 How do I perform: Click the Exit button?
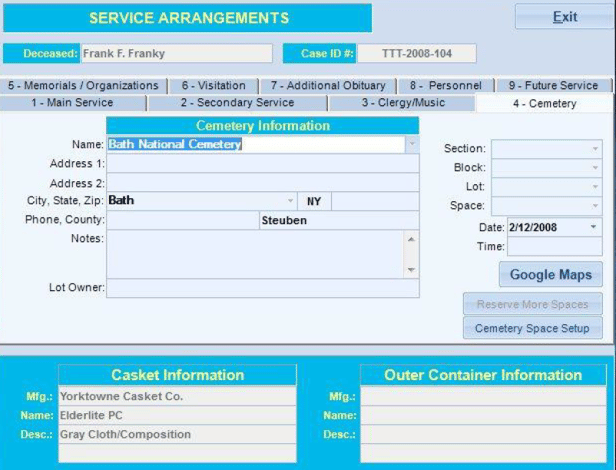click(x=564, y=17)
